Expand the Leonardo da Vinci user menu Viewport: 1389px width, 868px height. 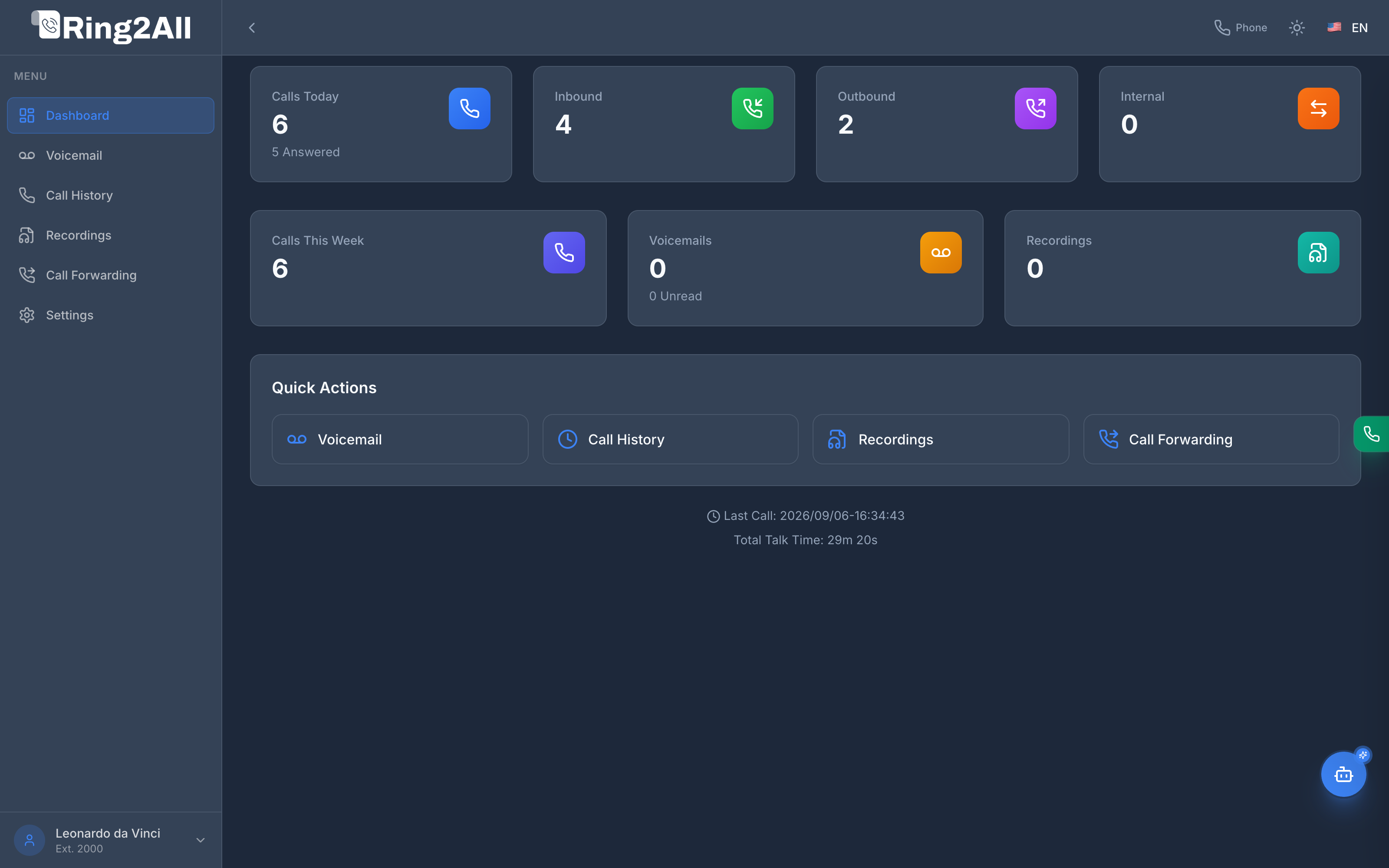110,841
